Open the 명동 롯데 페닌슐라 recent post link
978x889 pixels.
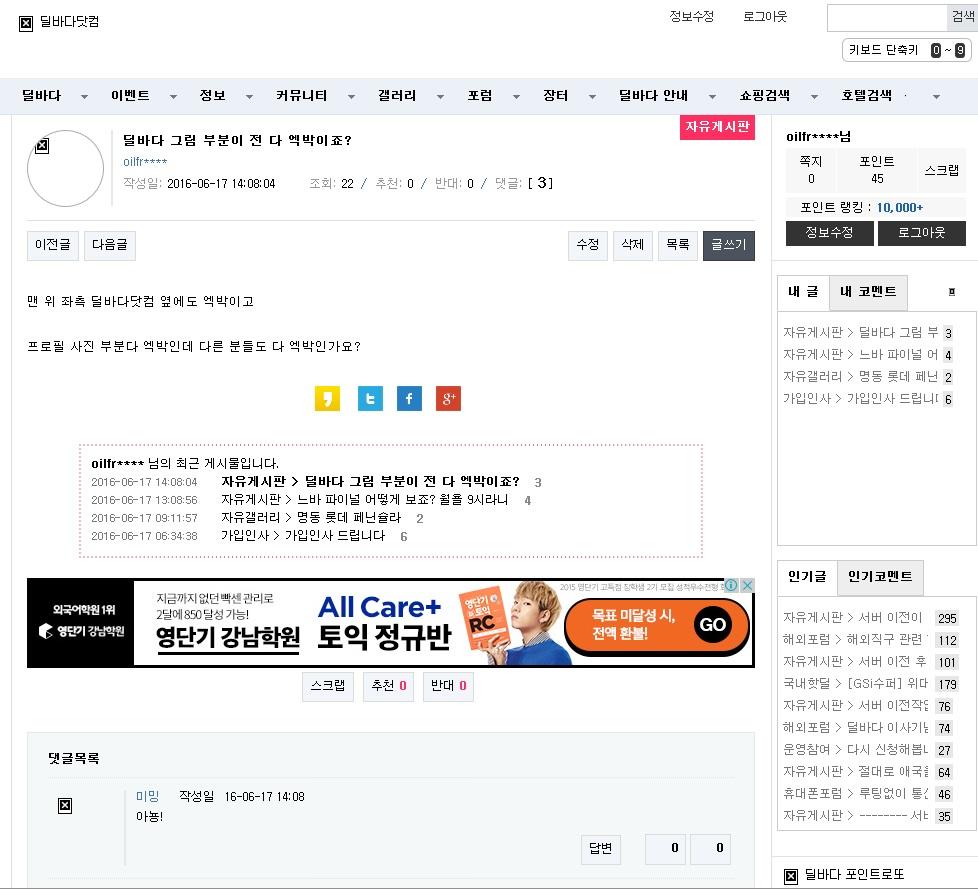click(310, 518)
